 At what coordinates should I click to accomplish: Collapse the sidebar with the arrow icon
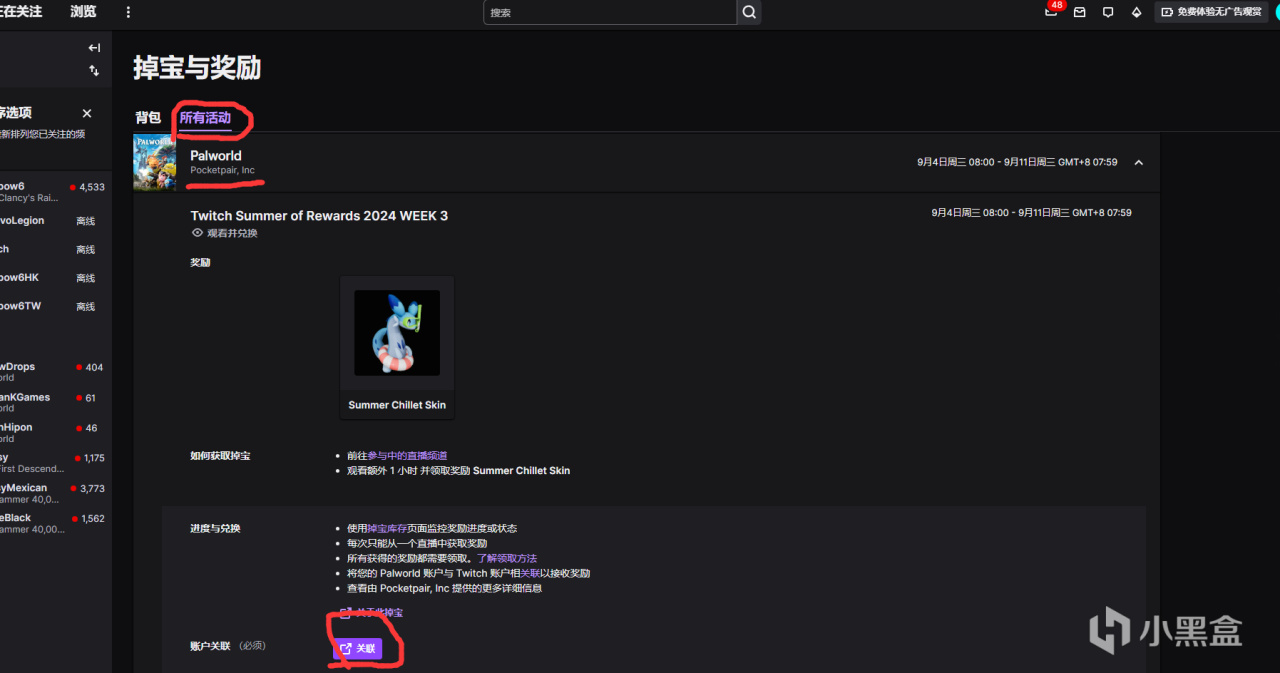(x=94, y=48)
